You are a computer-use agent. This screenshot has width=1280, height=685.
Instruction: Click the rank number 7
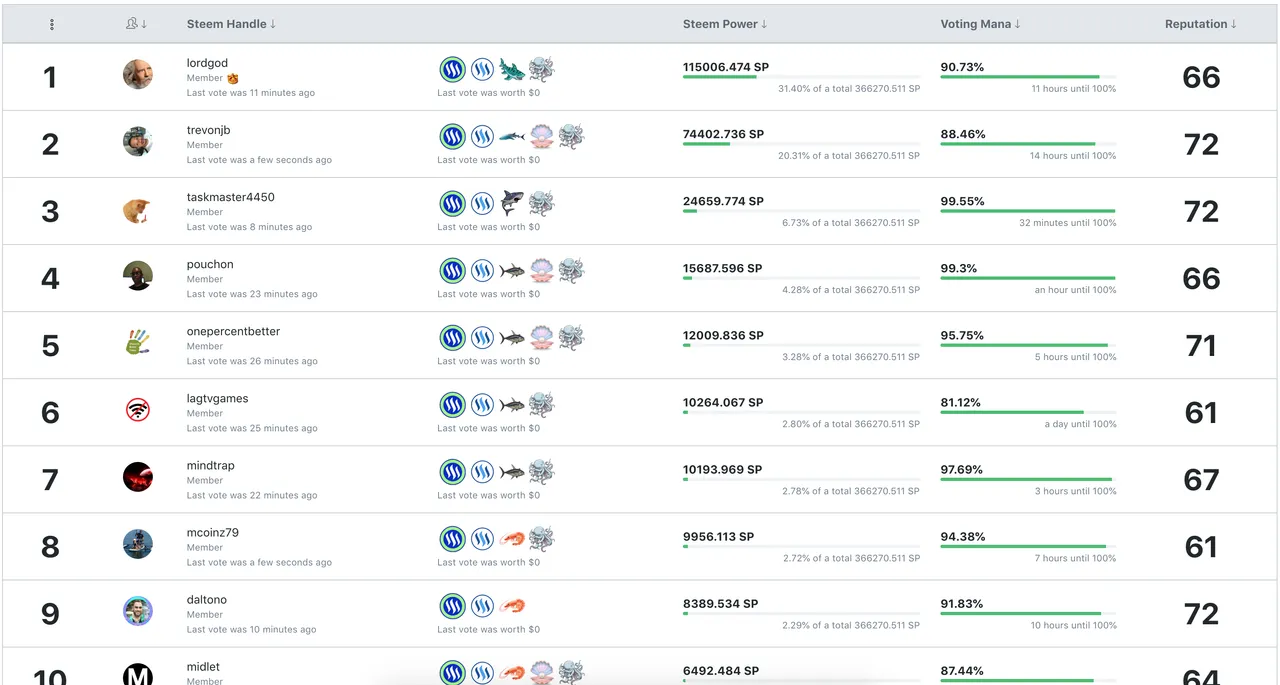pyautogui.click(x=50, y=479)
